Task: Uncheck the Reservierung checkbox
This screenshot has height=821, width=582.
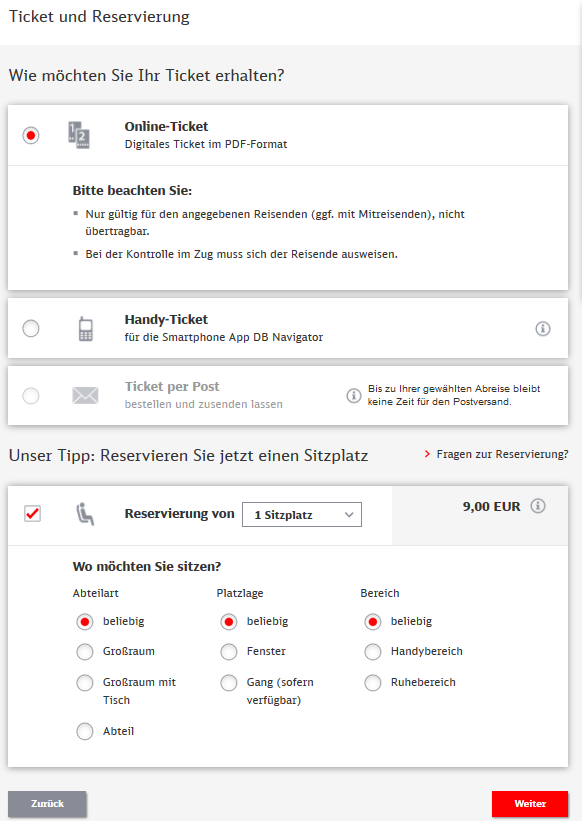Action: tap(32, 514)
